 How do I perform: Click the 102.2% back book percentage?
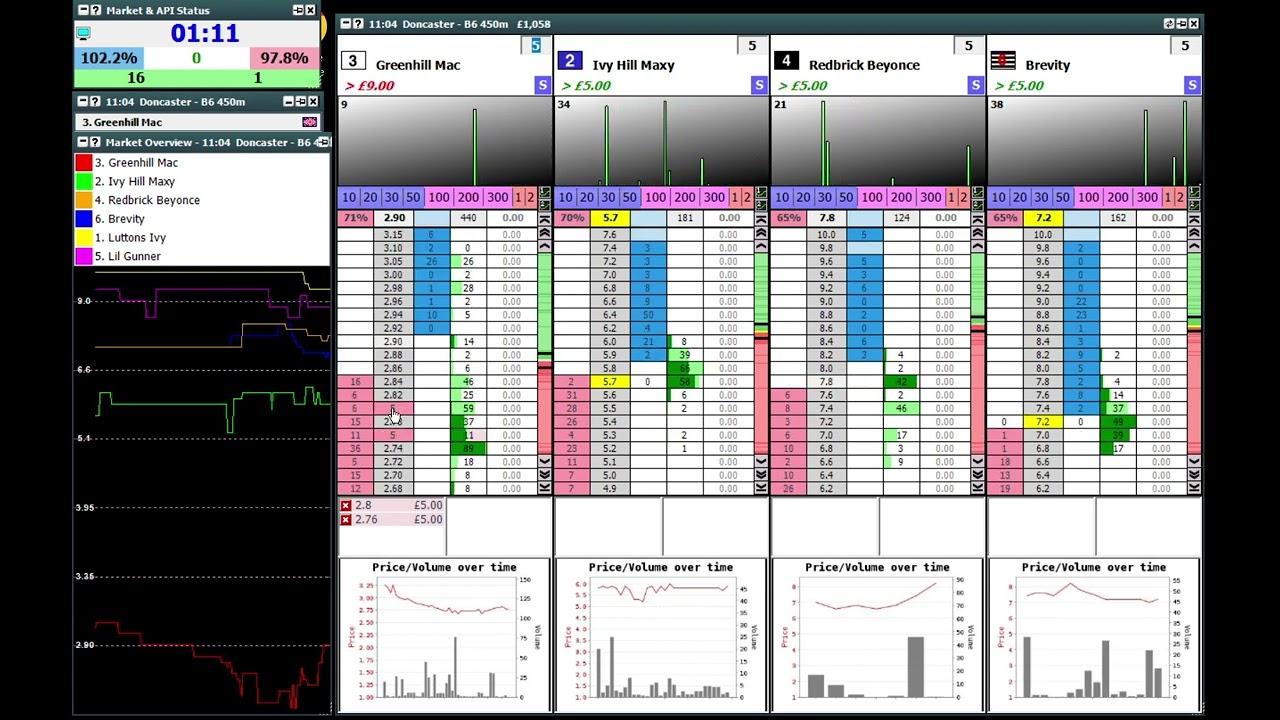coord(109,58)
